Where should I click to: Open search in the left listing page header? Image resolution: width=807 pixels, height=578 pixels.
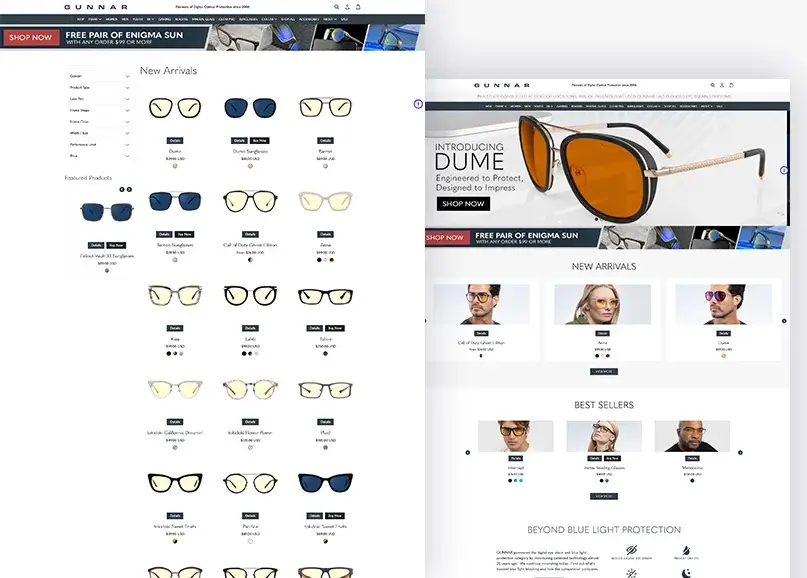point(337,7)
